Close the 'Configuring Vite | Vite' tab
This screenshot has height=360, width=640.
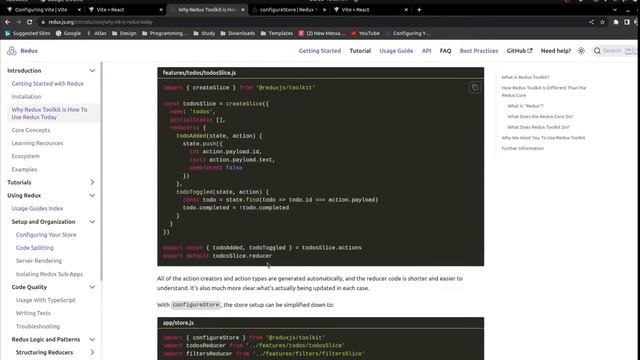(79, 9)
